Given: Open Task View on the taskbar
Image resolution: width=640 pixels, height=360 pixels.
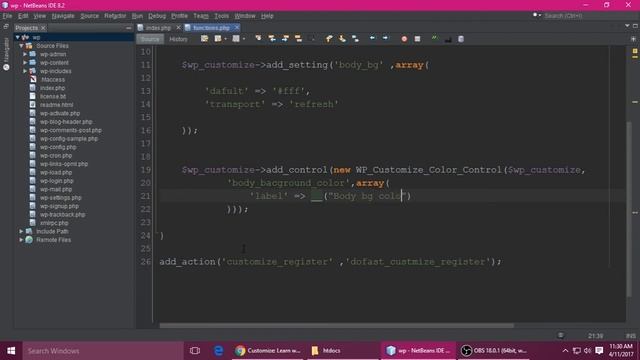Looking at the screenshot, I should click(195, 351).
